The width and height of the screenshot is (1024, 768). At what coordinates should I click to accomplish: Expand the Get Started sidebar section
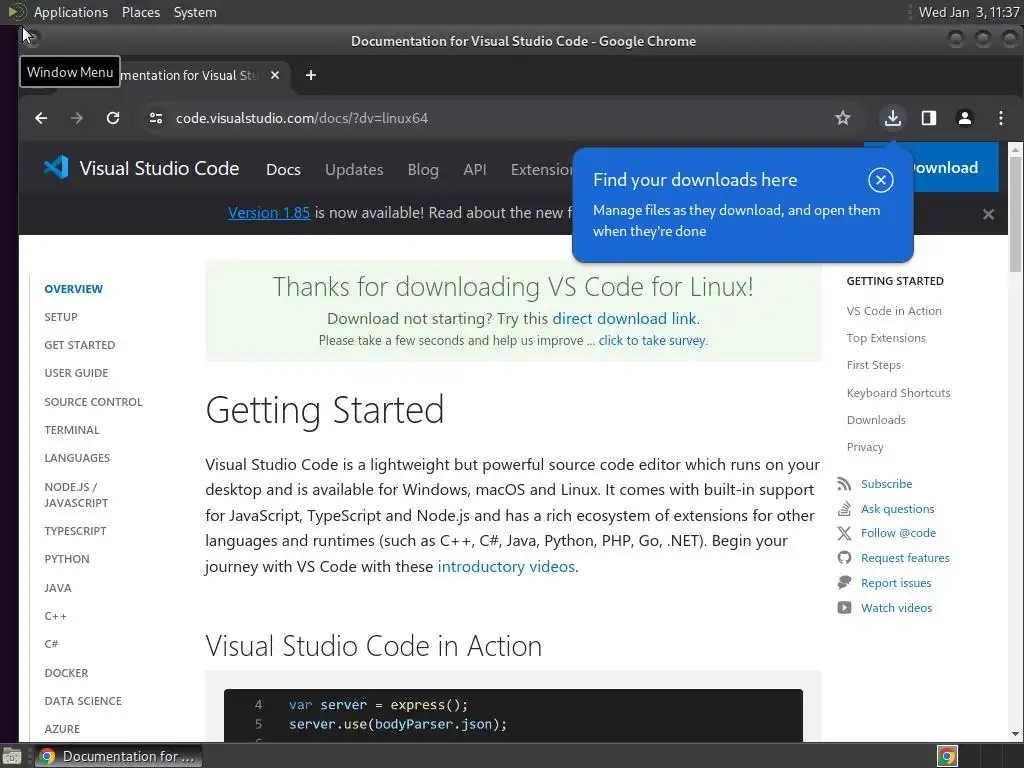point(80,345)
